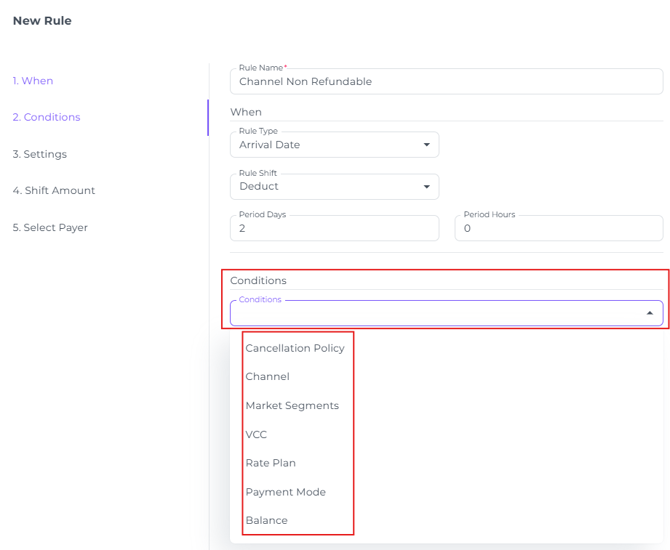This screenshot has height=550, width=670.
Task: Select Payment Mode condition
Action: [285, 492]
